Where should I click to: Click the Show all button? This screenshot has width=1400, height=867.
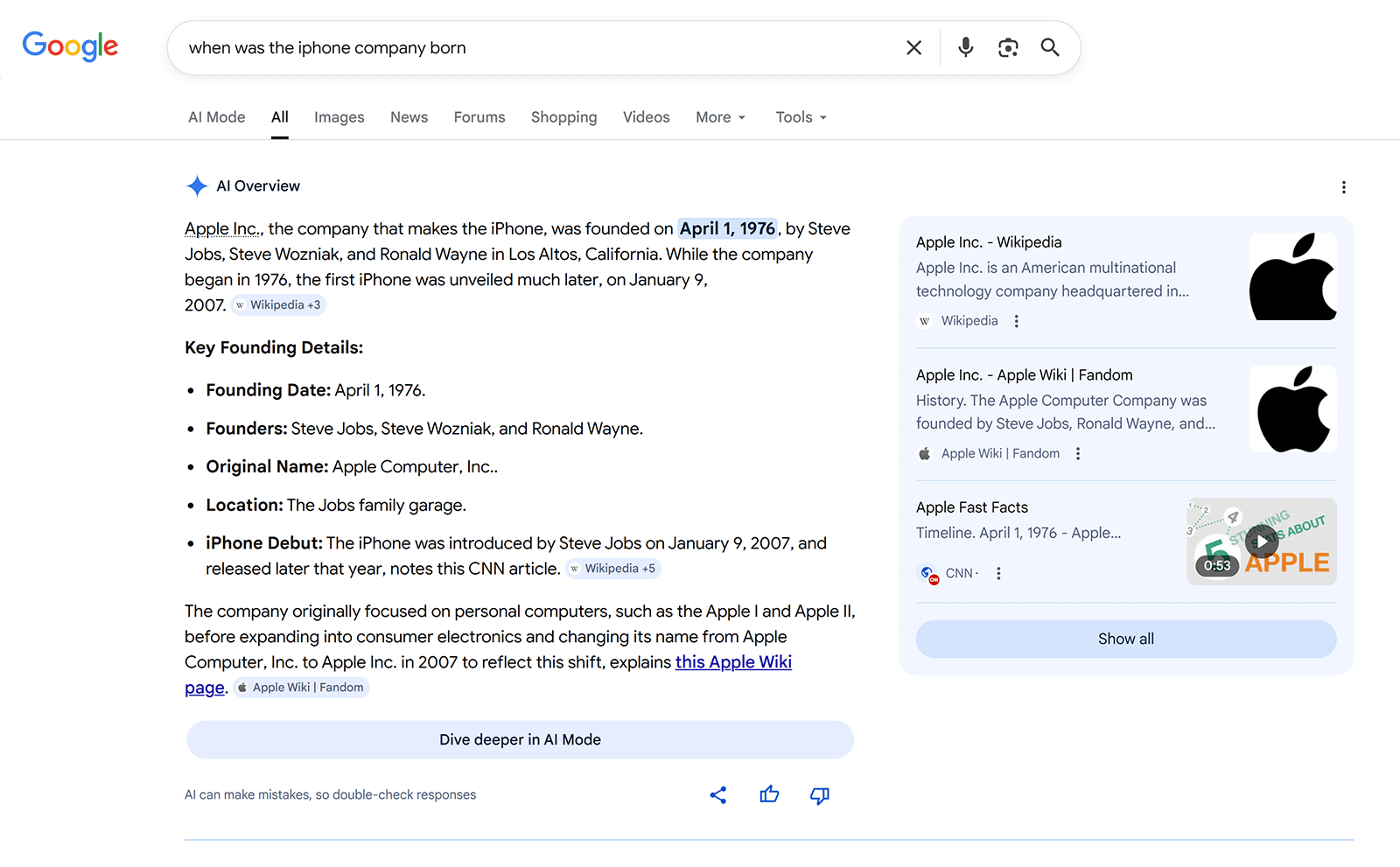click(1125, 639)
